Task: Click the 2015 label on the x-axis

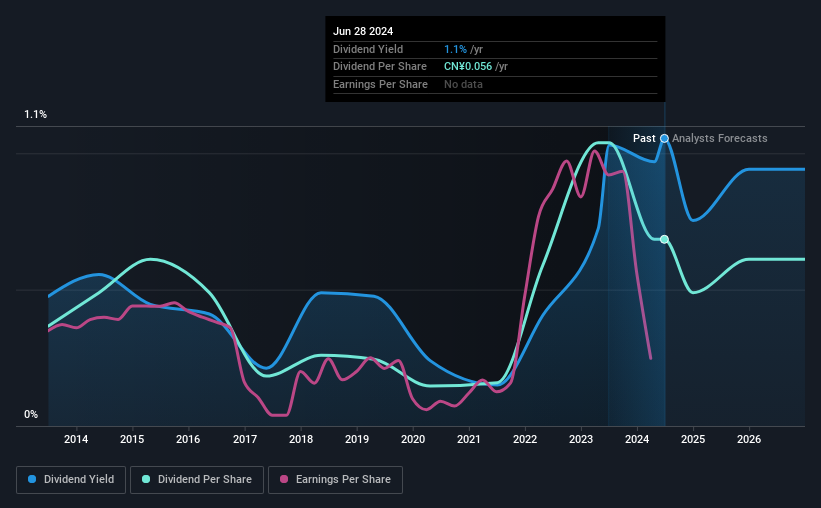Action: point(132,439)
